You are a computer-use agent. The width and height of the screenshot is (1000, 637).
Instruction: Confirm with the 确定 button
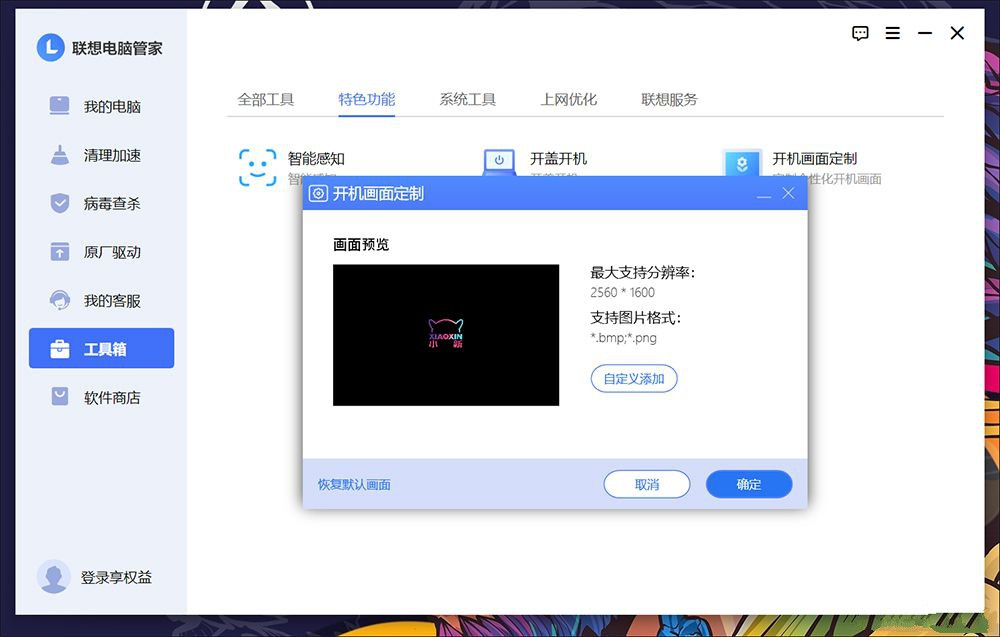(x=749, y=485)
